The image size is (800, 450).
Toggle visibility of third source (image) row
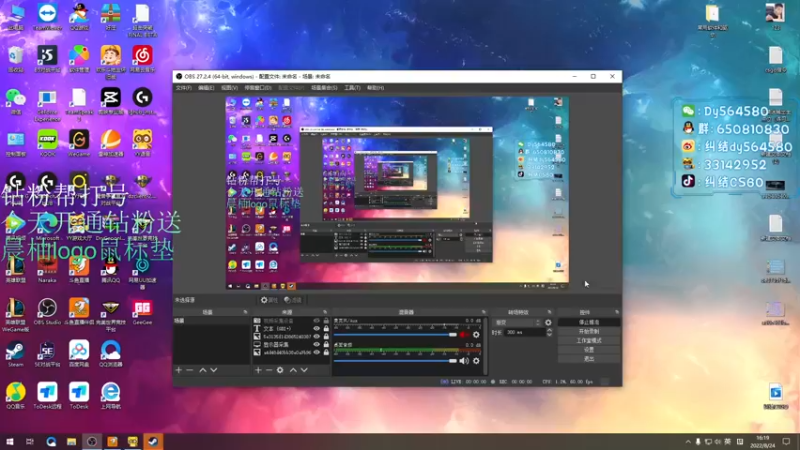tap(317, 337)
